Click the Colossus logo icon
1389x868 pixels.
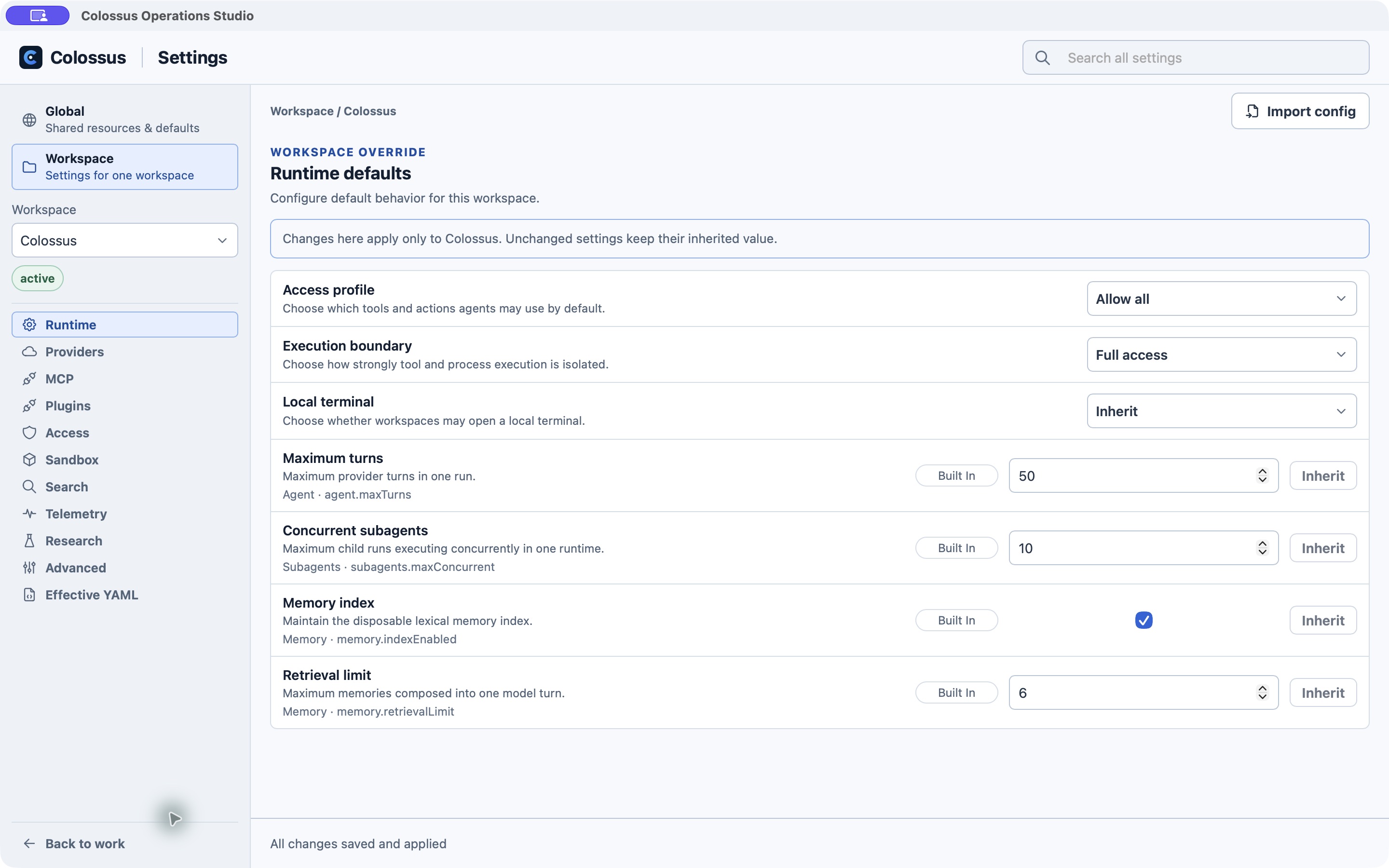click(x=30, y=57)
